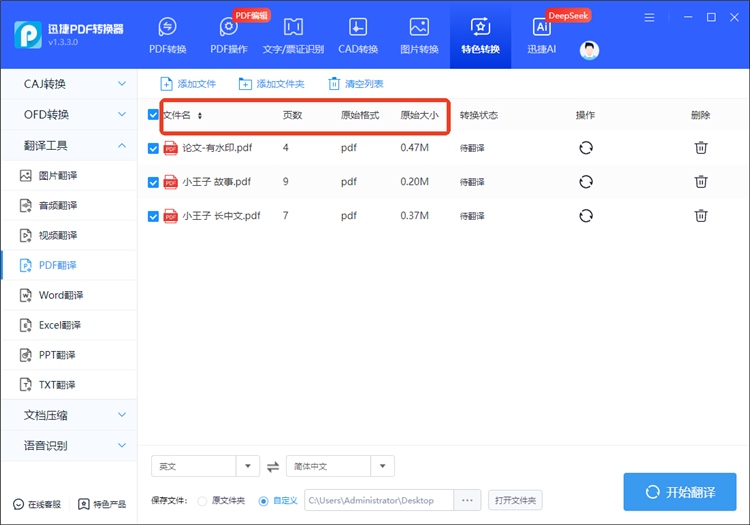The width and height of the screenshot is (750, 525).
Task: Open the 迅捷AI tab
Action: [541, 35]
